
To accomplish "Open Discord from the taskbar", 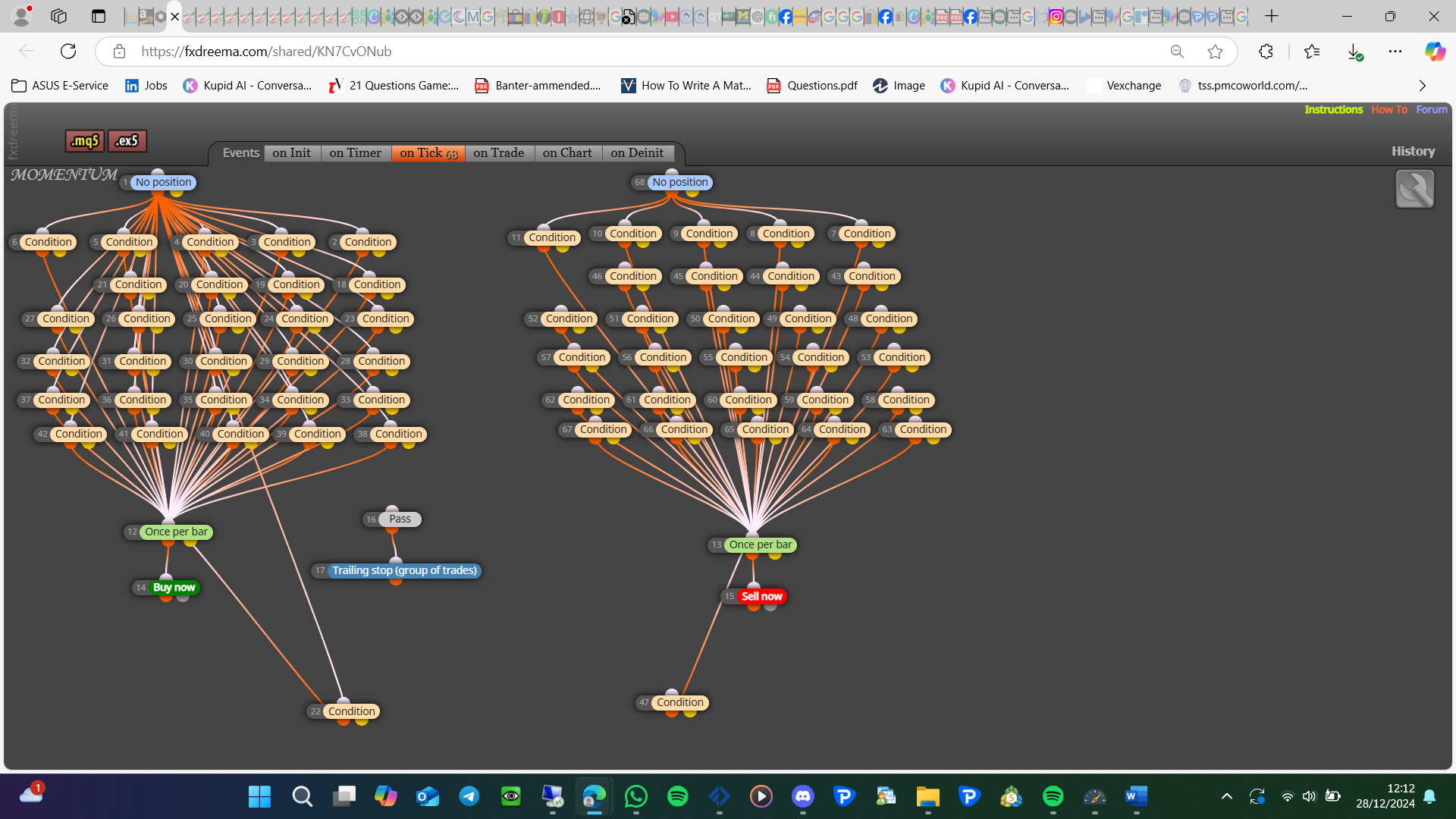I will [x=803, y=796].
